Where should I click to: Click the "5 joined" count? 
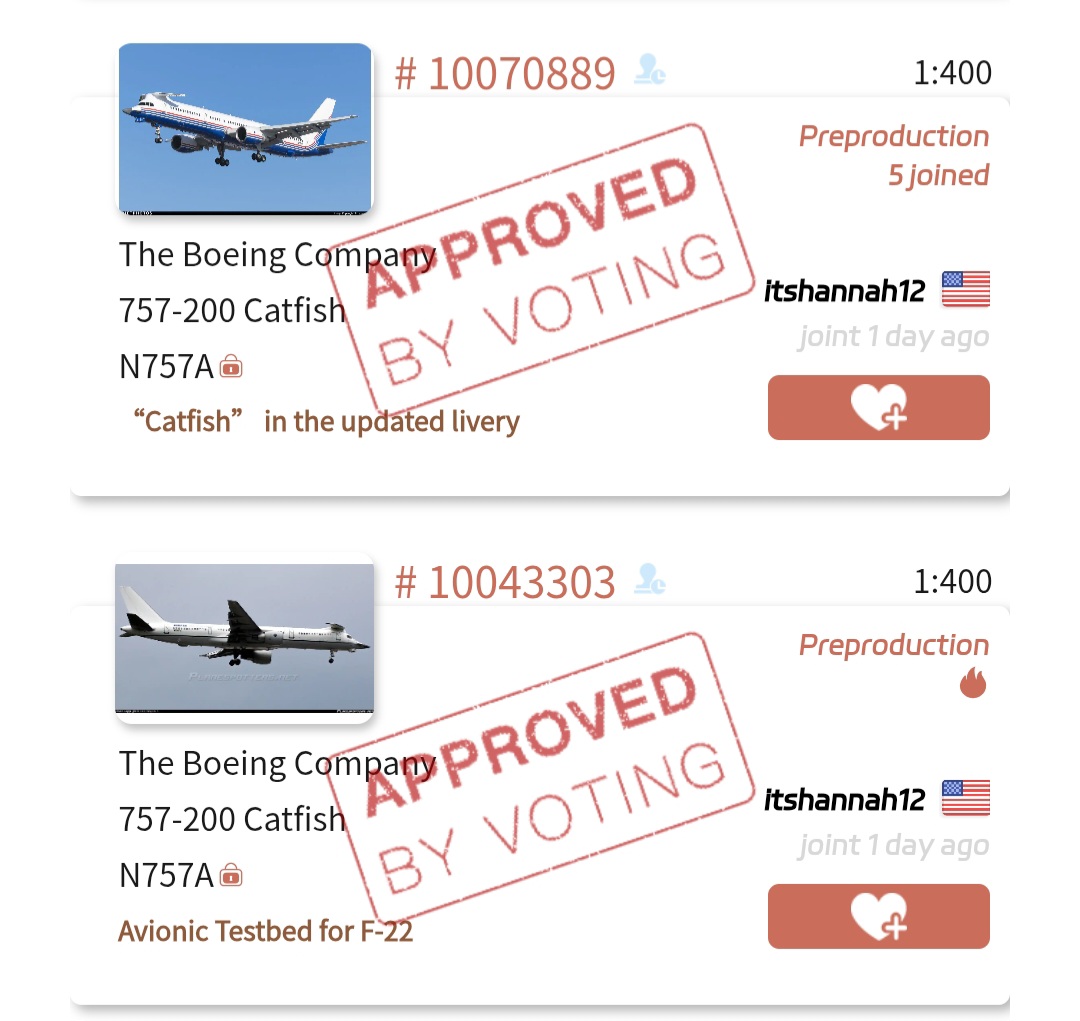938,176
